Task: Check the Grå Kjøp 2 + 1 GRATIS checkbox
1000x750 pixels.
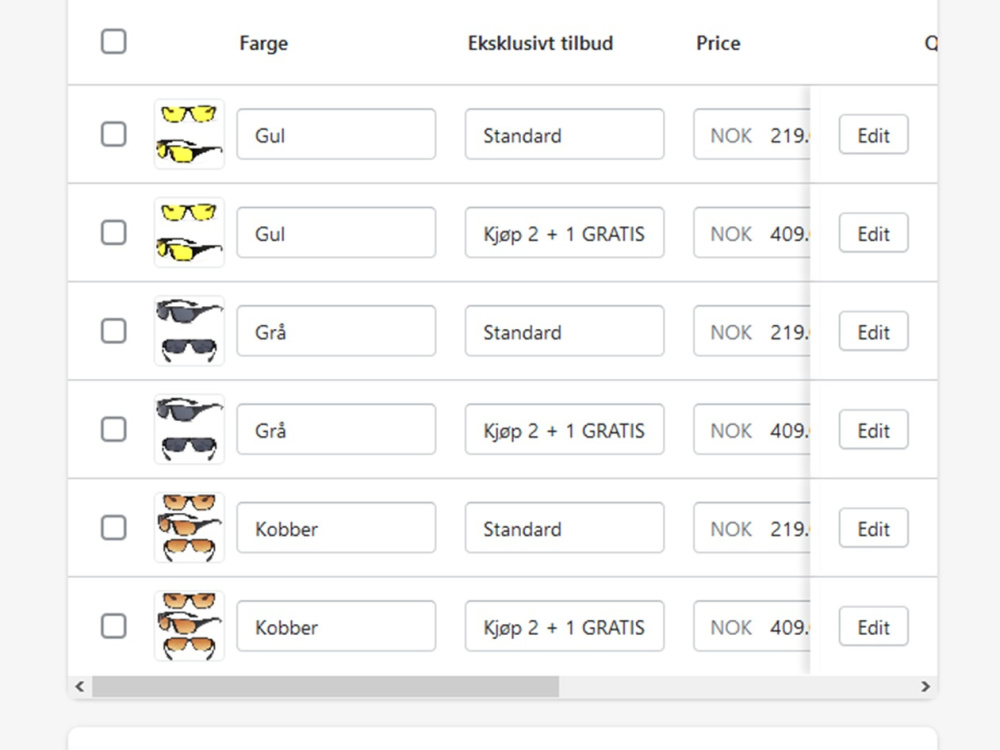Action: click(114, 429)
